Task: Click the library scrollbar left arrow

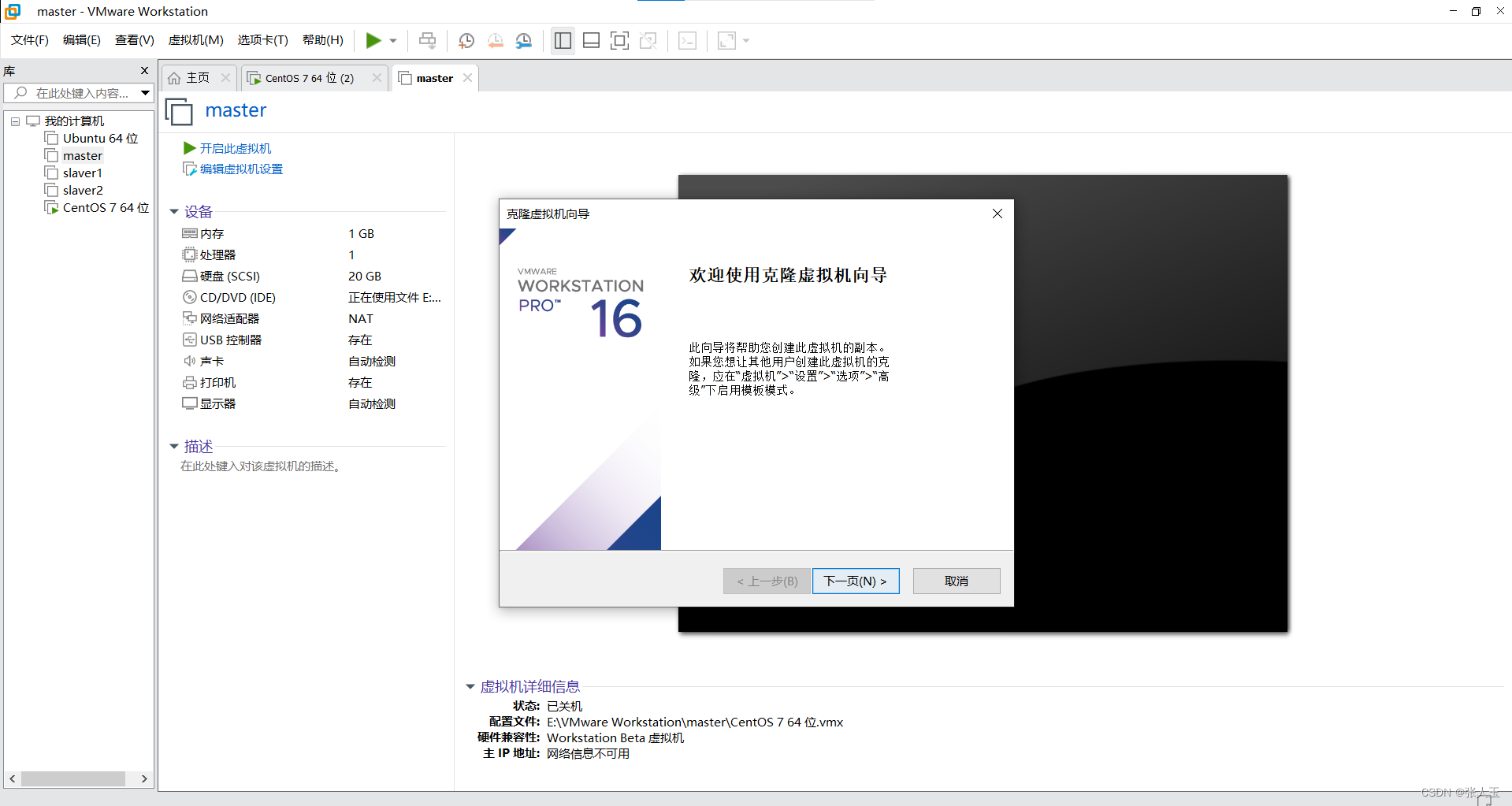Action: pyautogui.click(x=13, y=778)
